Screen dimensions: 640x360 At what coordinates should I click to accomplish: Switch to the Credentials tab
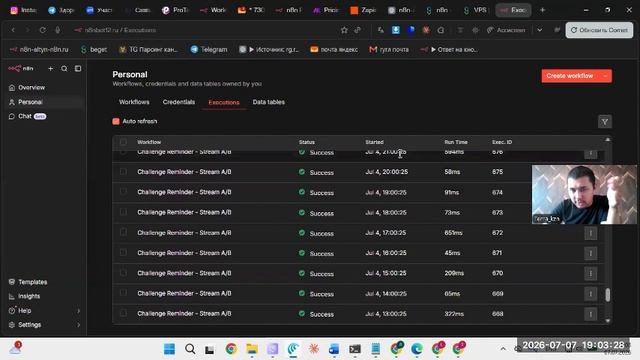coord(179,102)
